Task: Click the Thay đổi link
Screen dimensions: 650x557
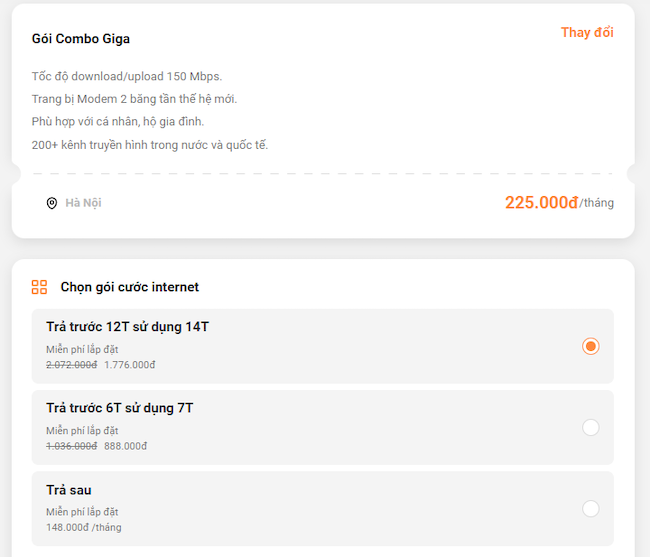Action: pos(587,32)
